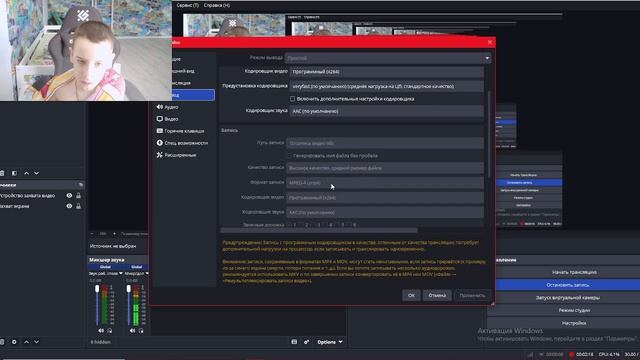
Task: Move source up with bottom toolbar arrow
Action: pos(27,342)
